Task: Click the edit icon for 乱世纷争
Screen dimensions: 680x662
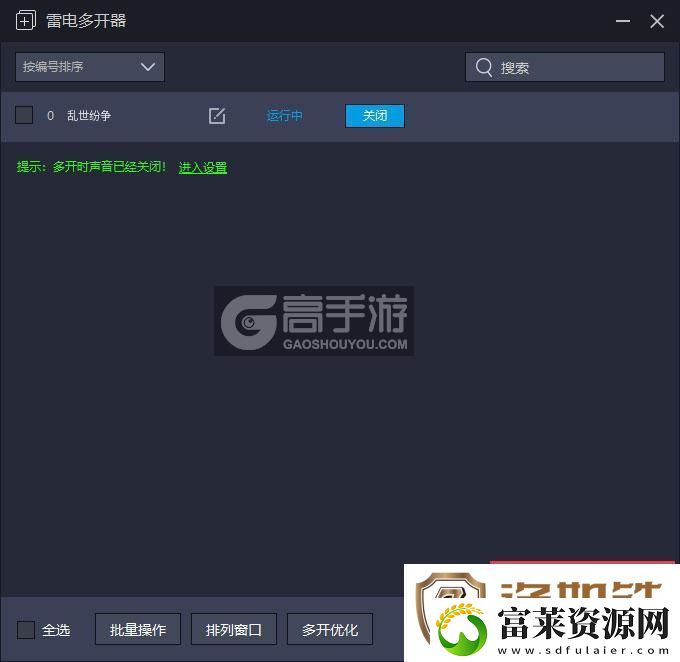Action: pos(217,116)
